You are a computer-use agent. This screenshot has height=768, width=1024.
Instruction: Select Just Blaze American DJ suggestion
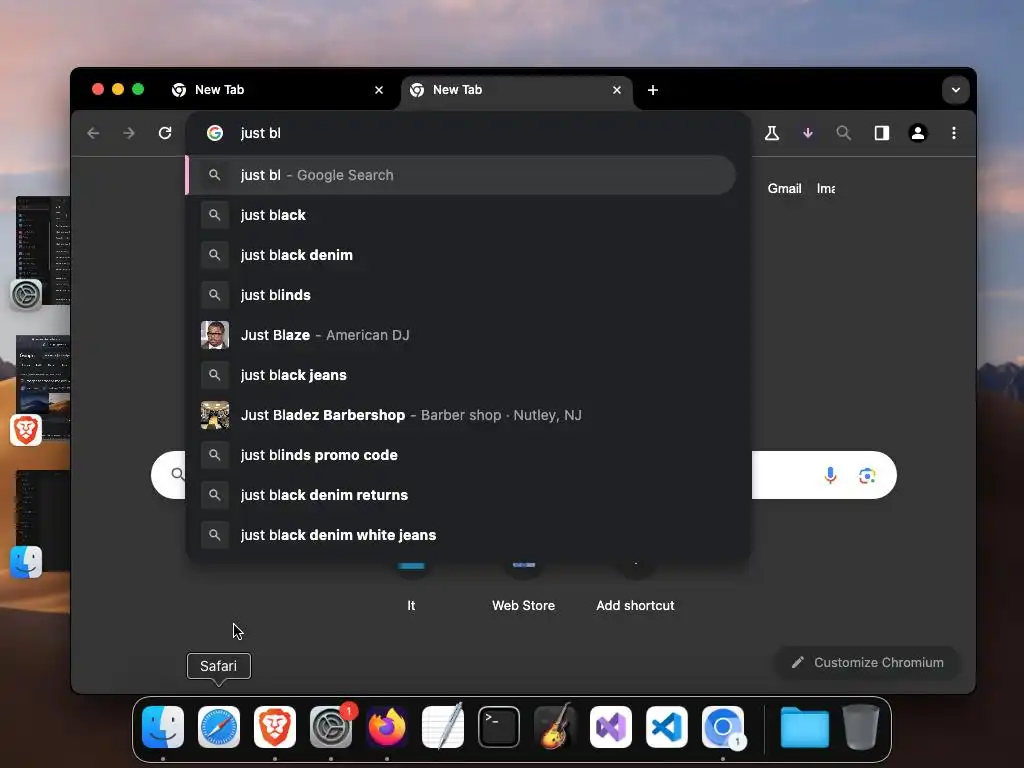click(x=461, y=335)
